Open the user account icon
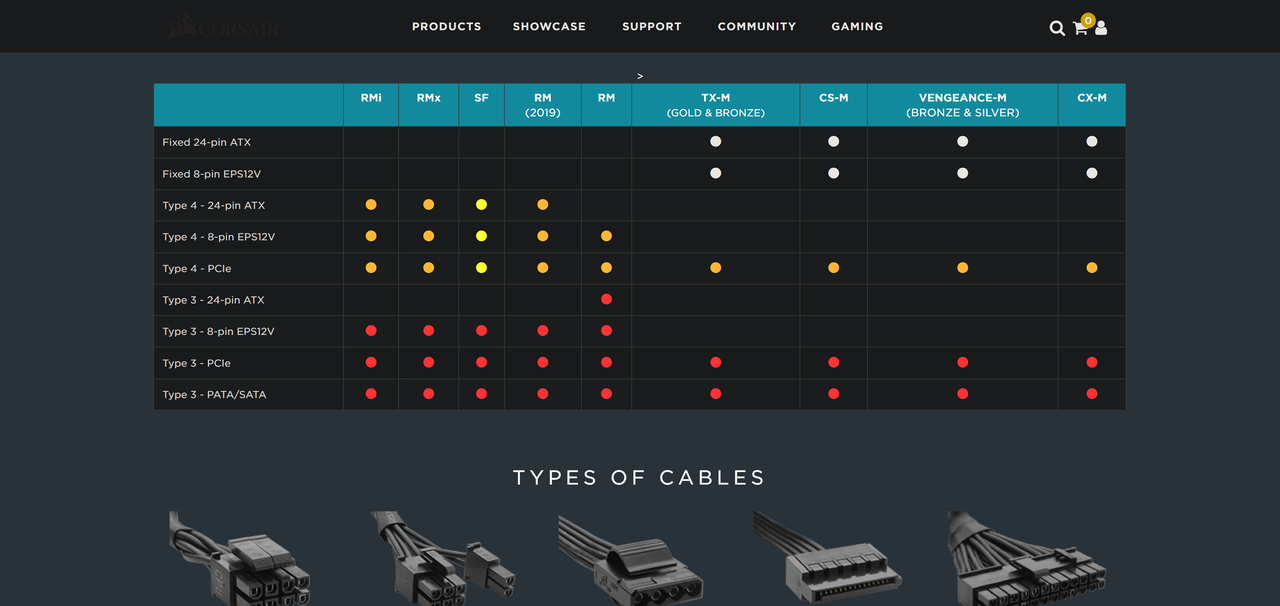The height and width of the screenshot is (606, 1280). click(x=1101, y=28)
